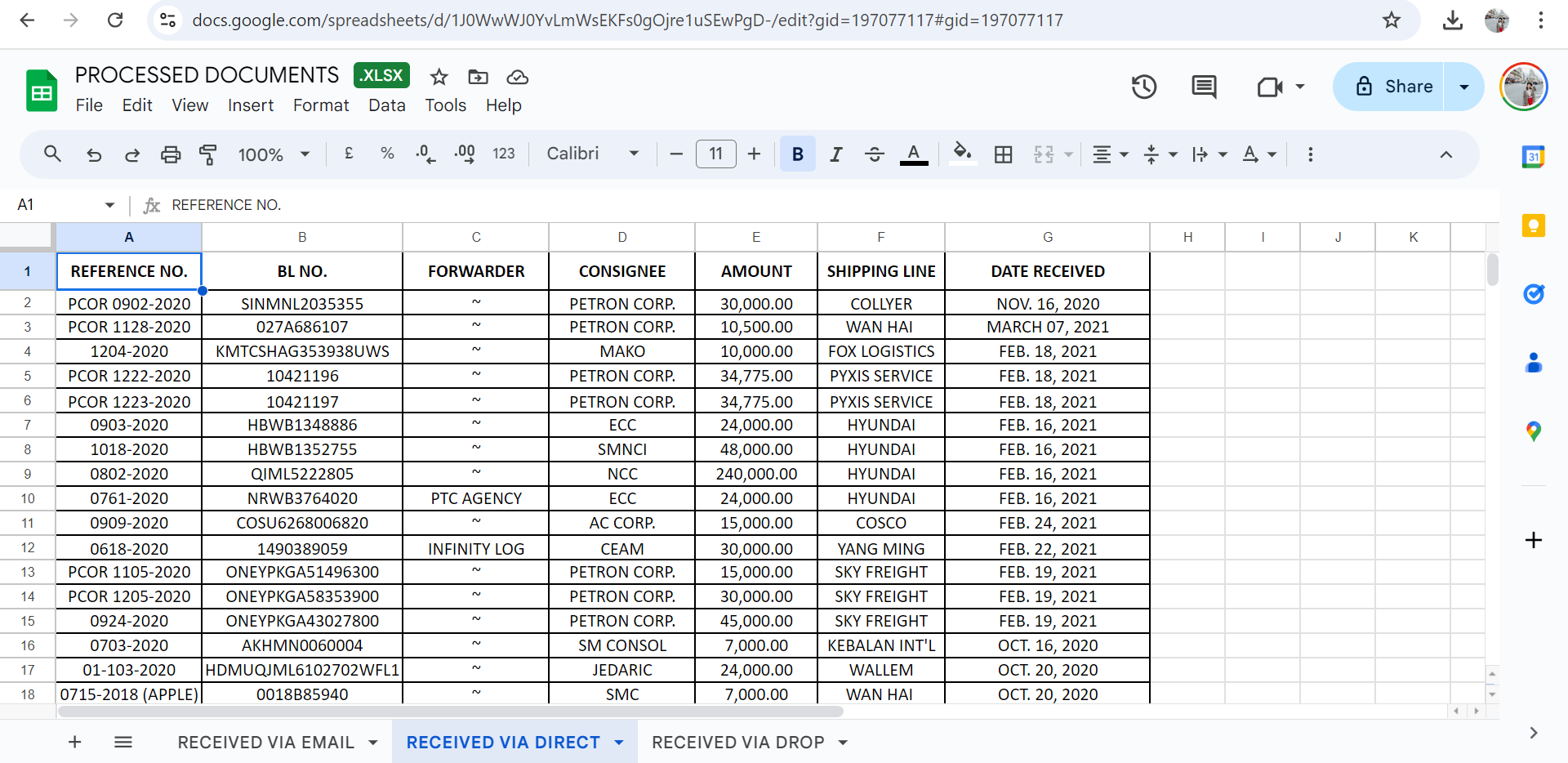Open the zoom level dropdown
The image size is (1568, 763).
(274, 154)
